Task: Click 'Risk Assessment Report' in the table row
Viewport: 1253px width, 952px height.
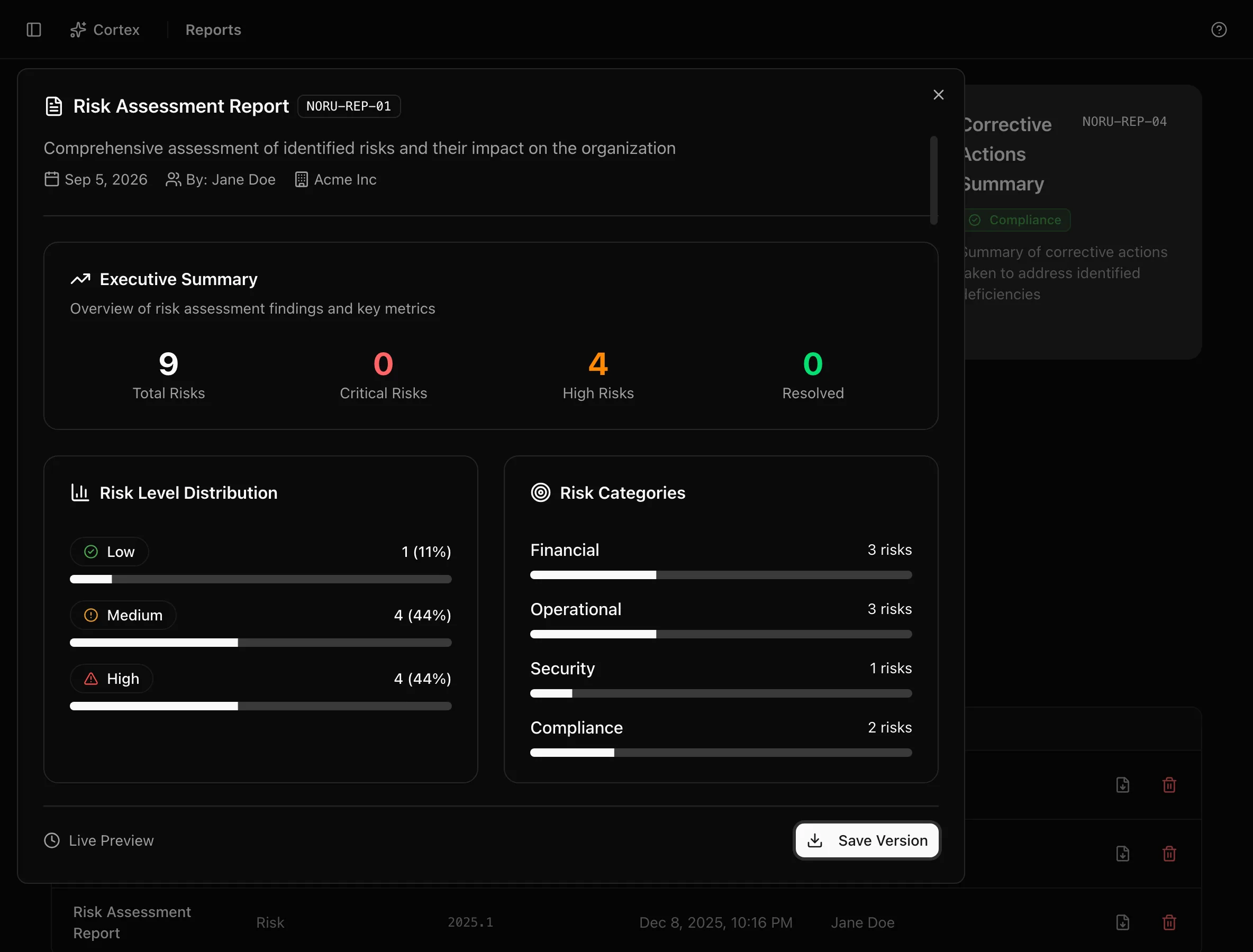Action: coord(132,922)
